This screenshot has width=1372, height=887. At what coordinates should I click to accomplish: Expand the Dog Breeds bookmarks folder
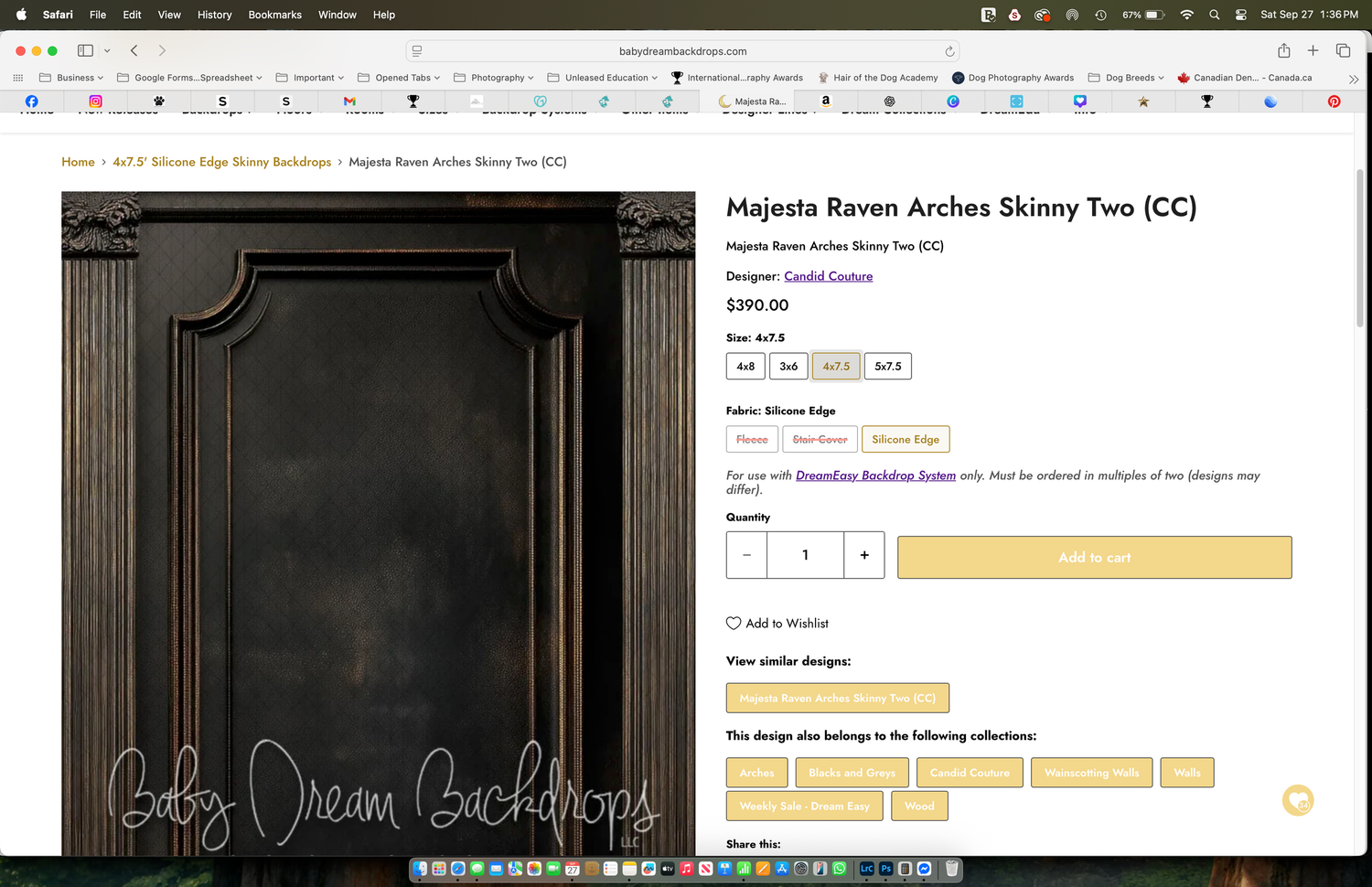point(1126,78)
